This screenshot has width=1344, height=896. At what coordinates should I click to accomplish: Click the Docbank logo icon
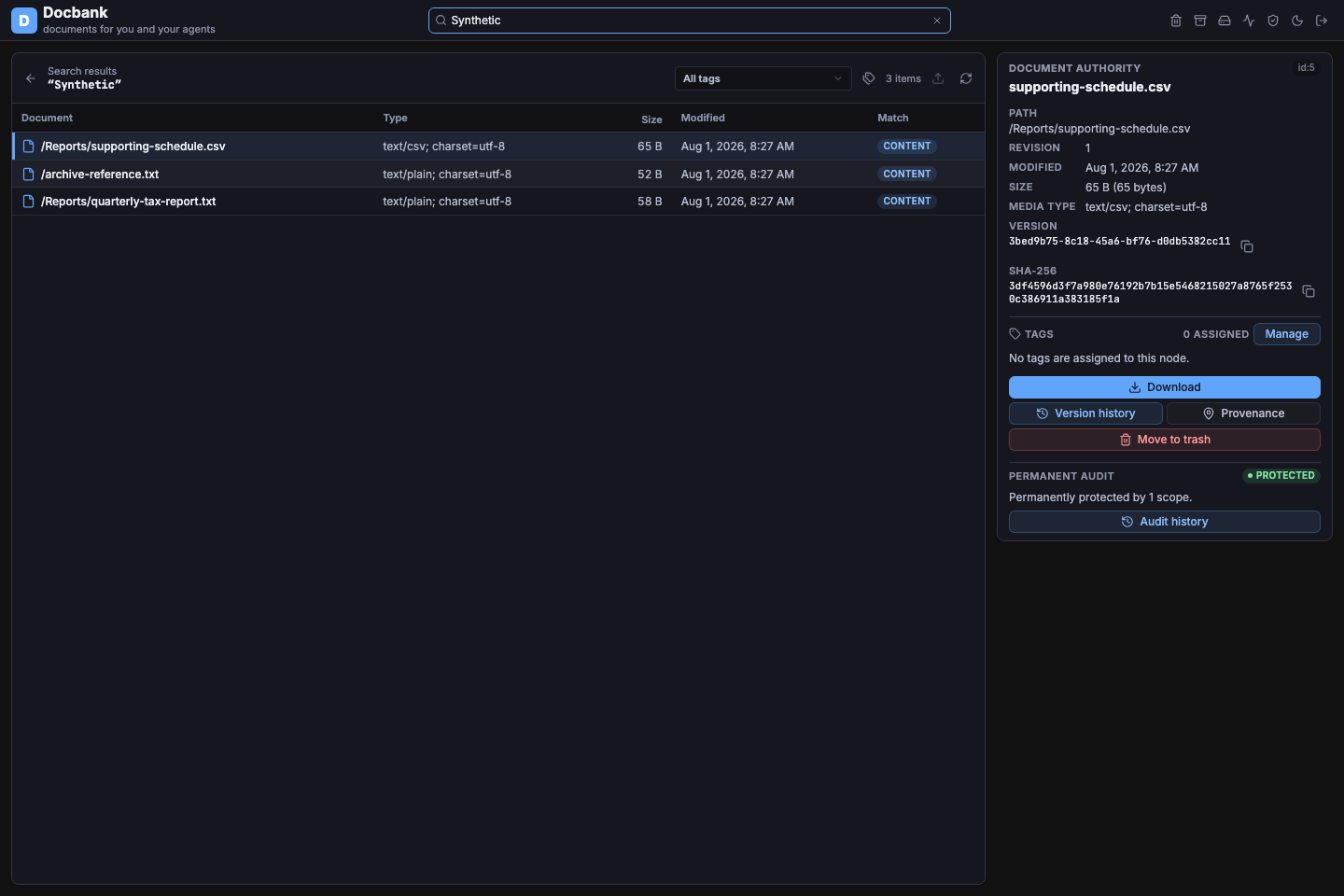(24, 21)
